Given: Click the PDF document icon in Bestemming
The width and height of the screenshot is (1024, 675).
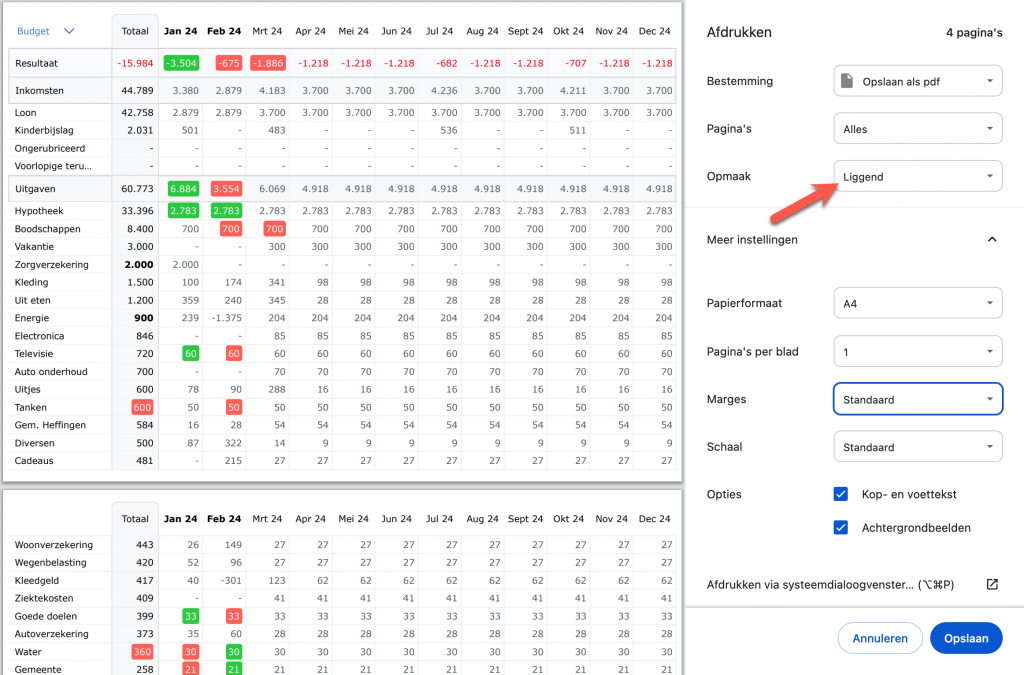Looking at the screenshot, I should (x=848, y=81).
